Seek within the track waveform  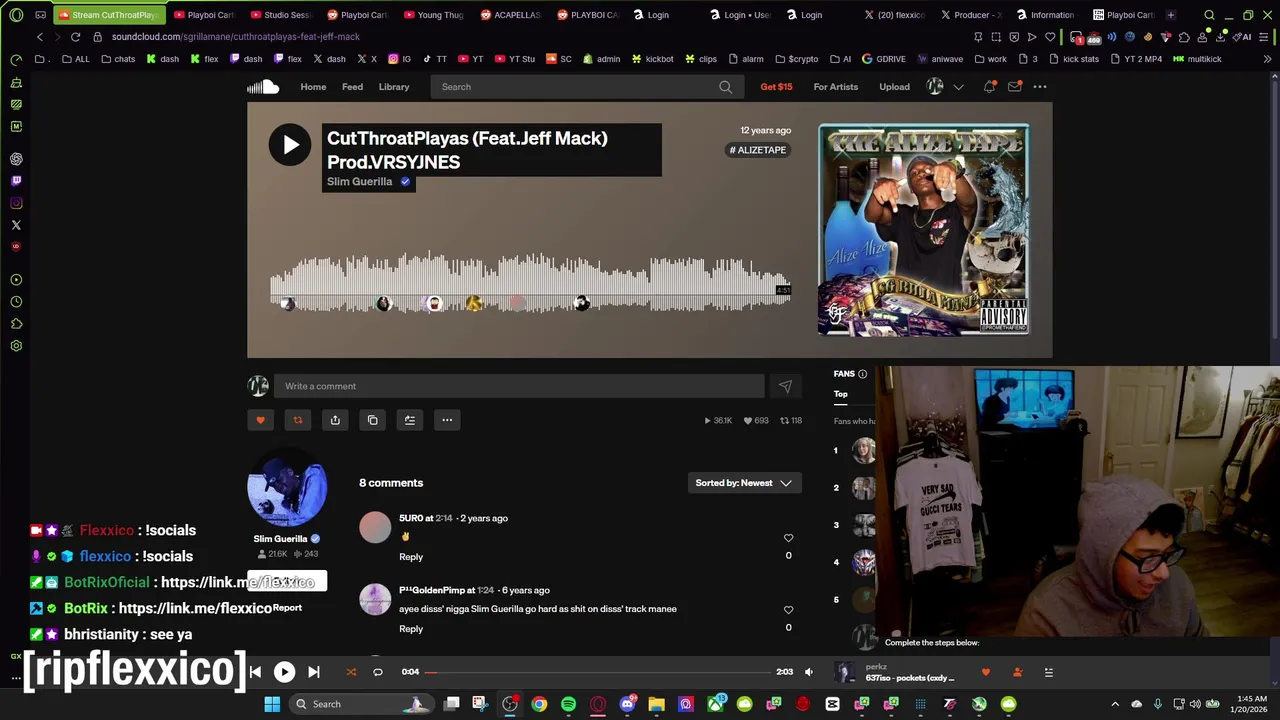pos(530,282)
